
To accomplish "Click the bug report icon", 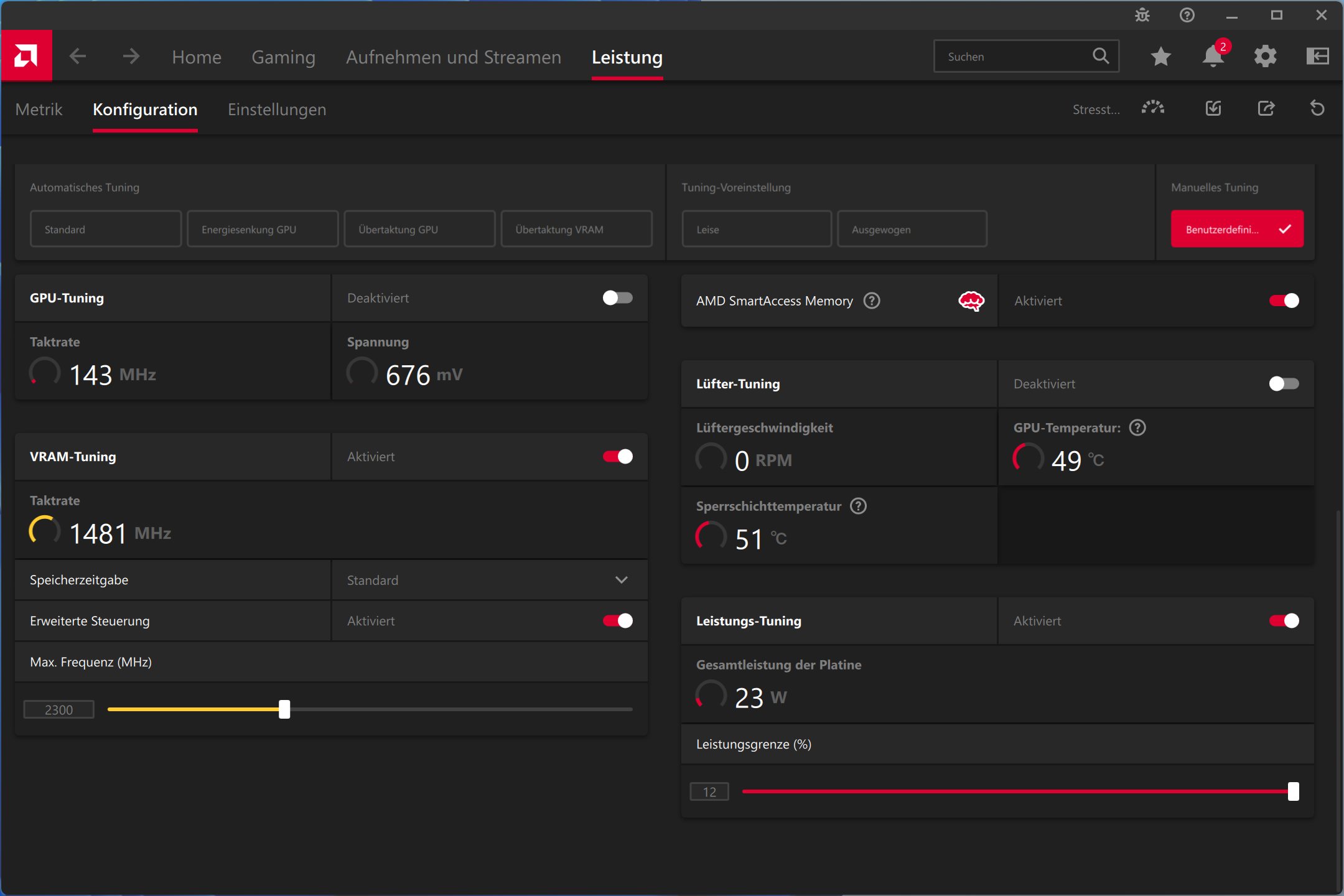I will 1142,15.
